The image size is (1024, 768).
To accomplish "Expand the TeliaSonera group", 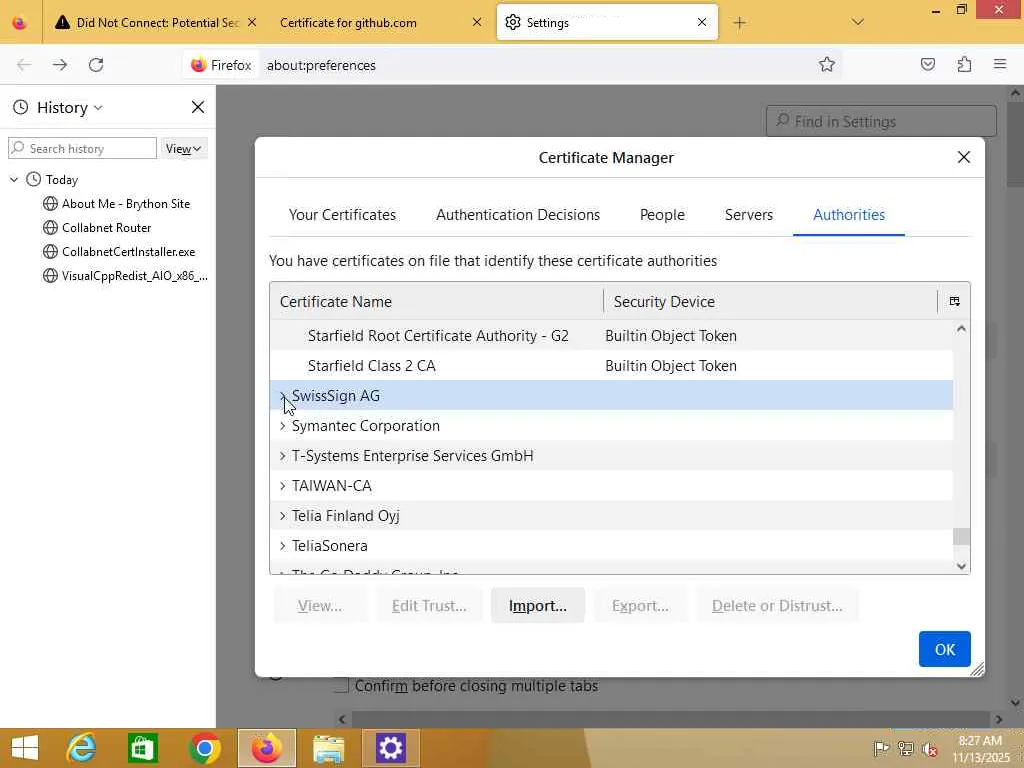I will point(282,545).
